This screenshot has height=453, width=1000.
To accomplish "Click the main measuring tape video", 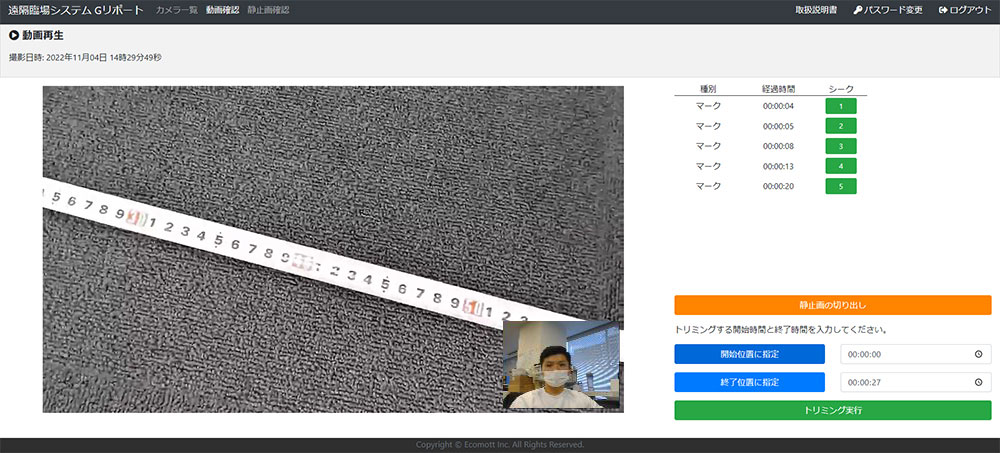I will [x=333, y=249].
